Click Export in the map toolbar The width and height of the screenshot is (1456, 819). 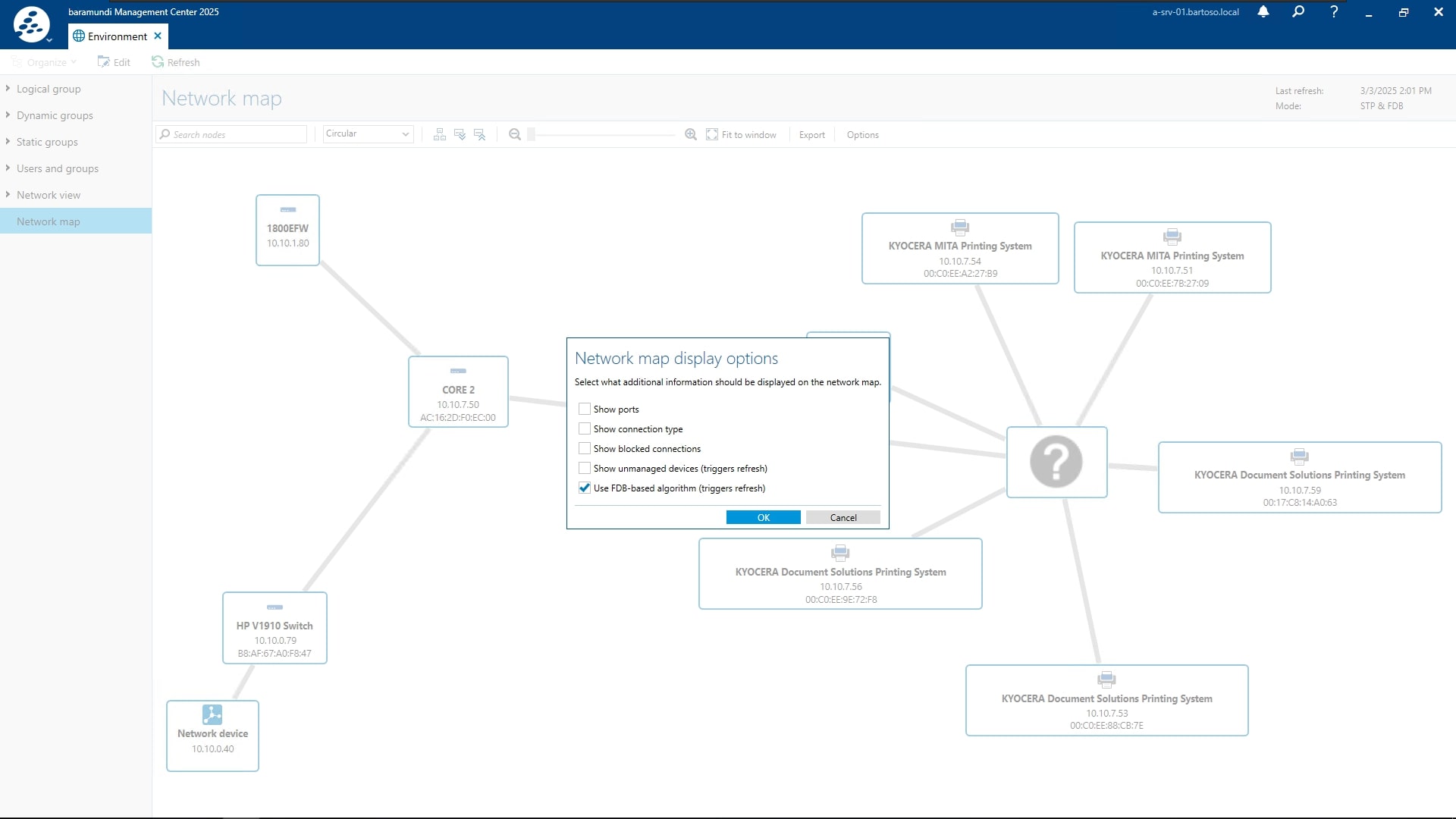[x=811, y=135]
